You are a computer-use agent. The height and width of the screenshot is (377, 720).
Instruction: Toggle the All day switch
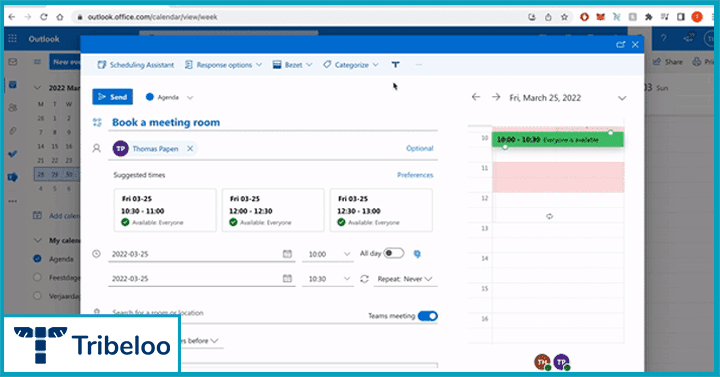pos(394,253)
